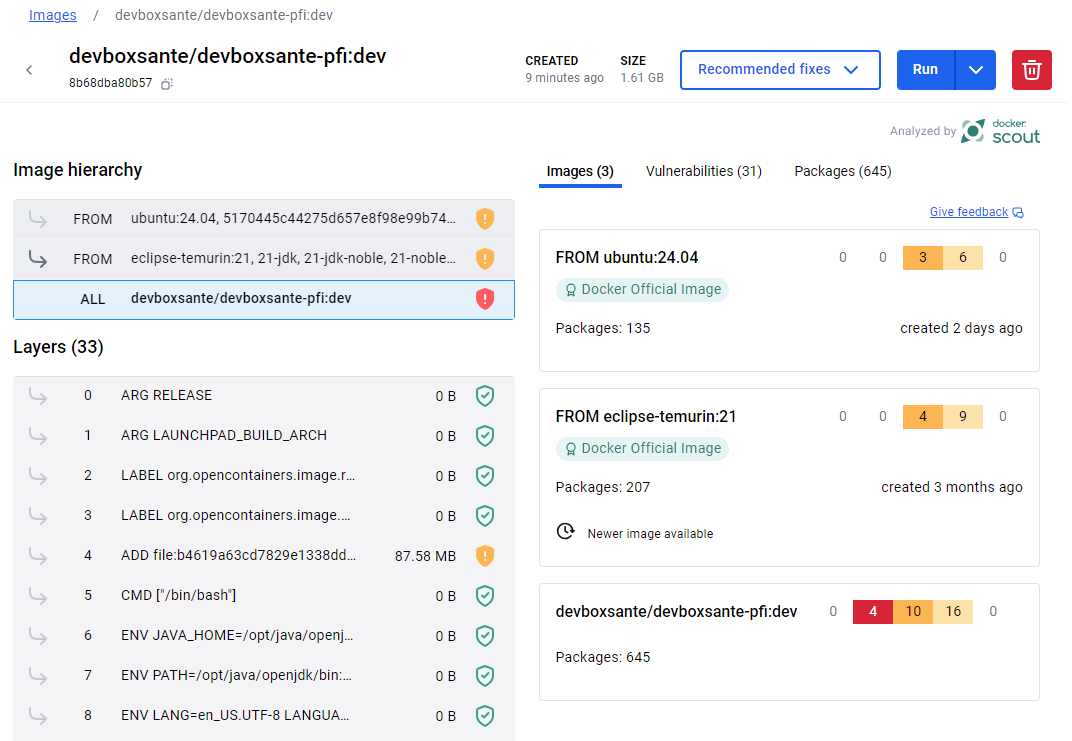
Task: Click red critical shield on ALL row
Action: (485, 299)
